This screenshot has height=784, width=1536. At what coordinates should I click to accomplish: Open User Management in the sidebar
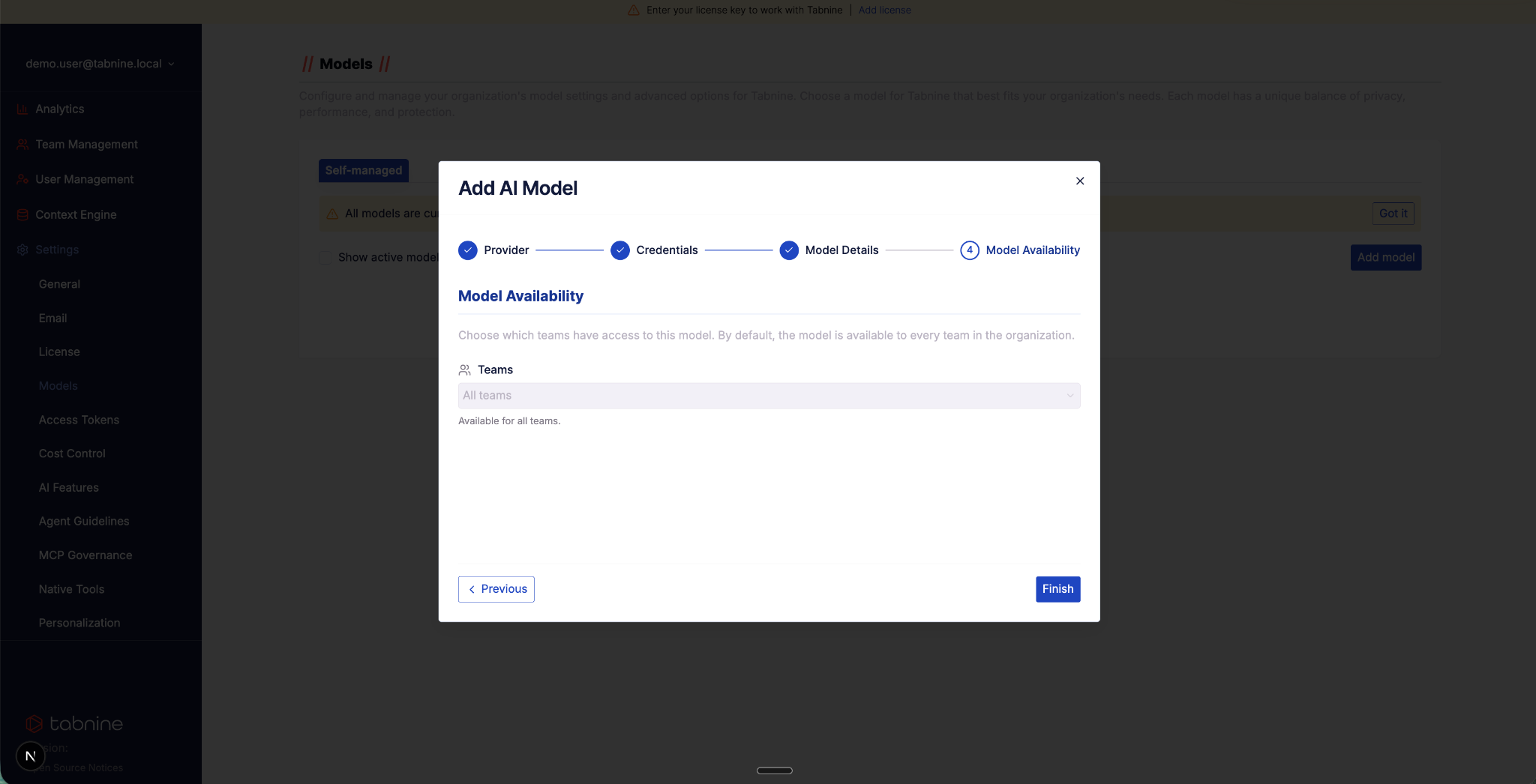click(x=84, y=180)
